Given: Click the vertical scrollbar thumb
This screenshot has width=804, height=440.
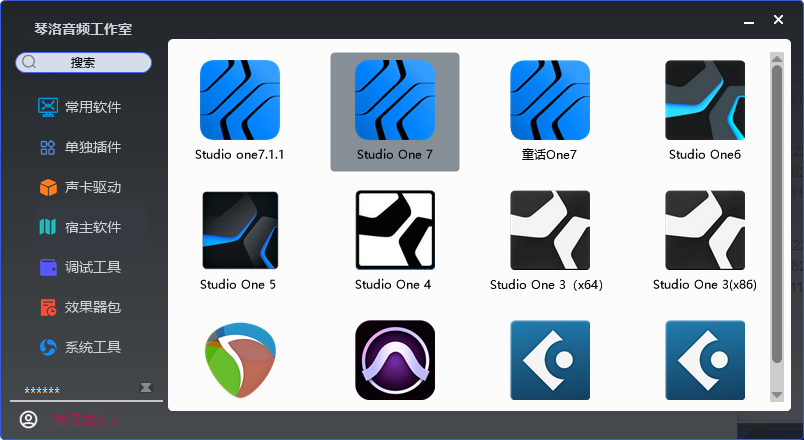Looking at the screenshot, I should (777, 214).
